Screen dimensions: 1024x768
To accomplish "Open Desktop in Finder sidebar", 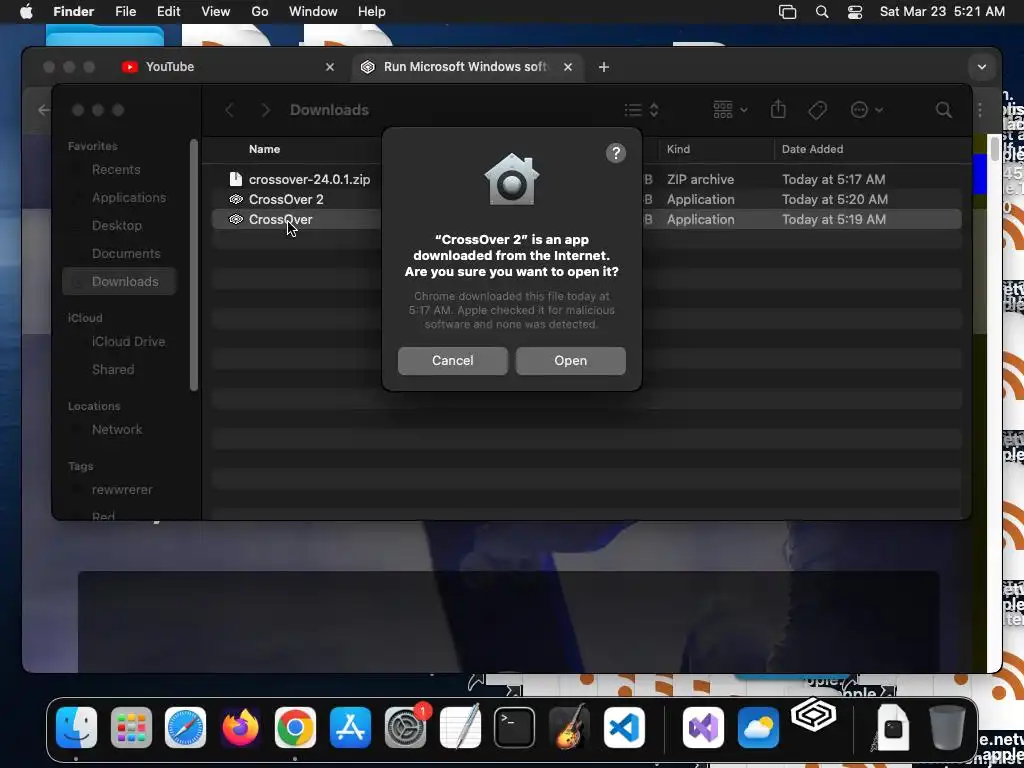I will [x=116, y=225].
